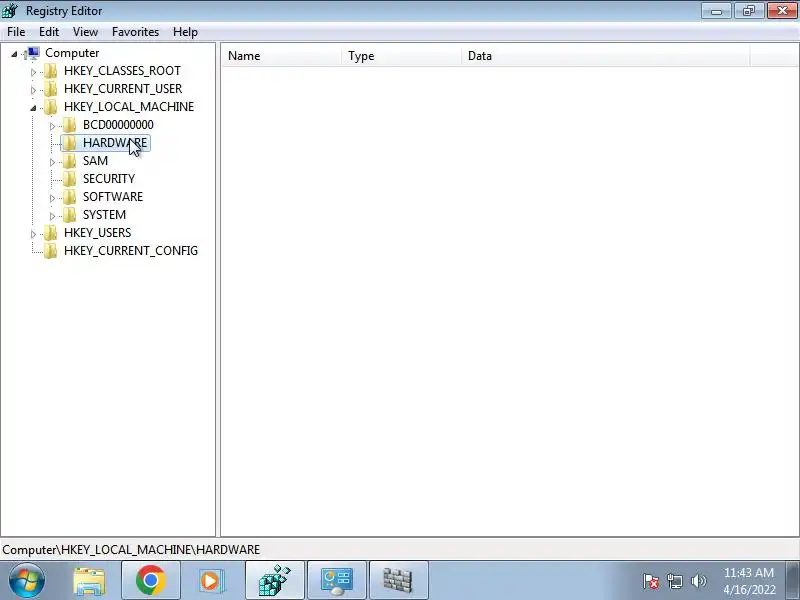800x600 pixels.
Task: Select the HKEY_CURRENT_CONFIG label
Action: pyautogui.click(x=131, y=251)
